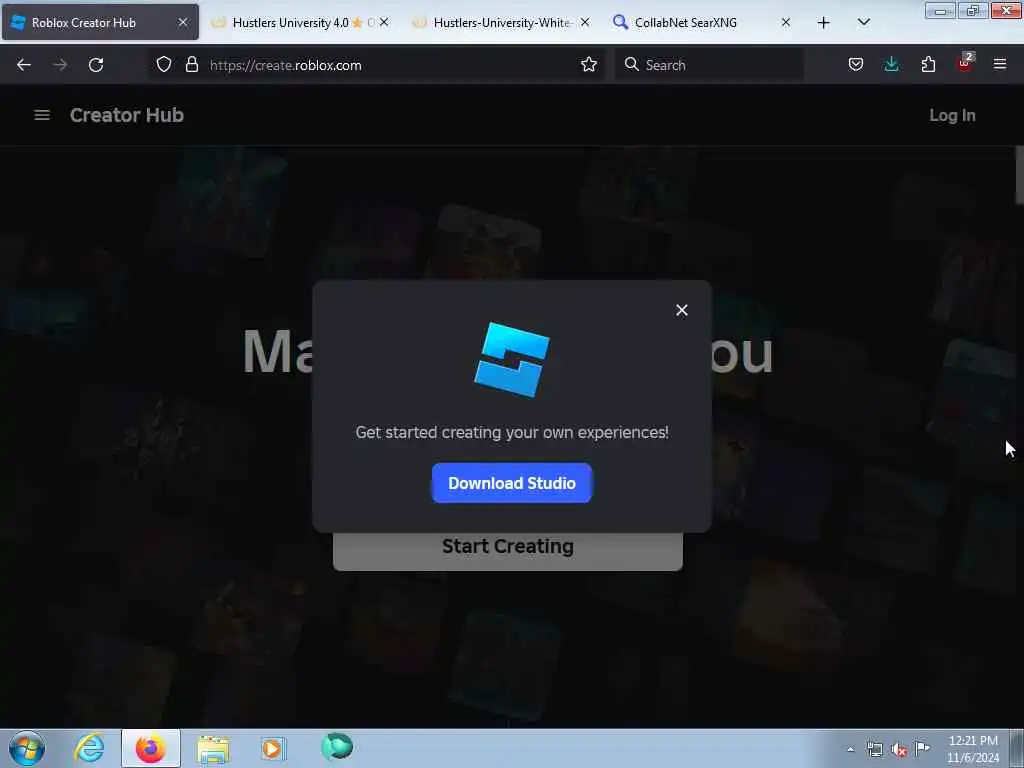Click the green round taskbar app icon
The height and width of the screenshot is (768, 1024).
pos(337,747)
